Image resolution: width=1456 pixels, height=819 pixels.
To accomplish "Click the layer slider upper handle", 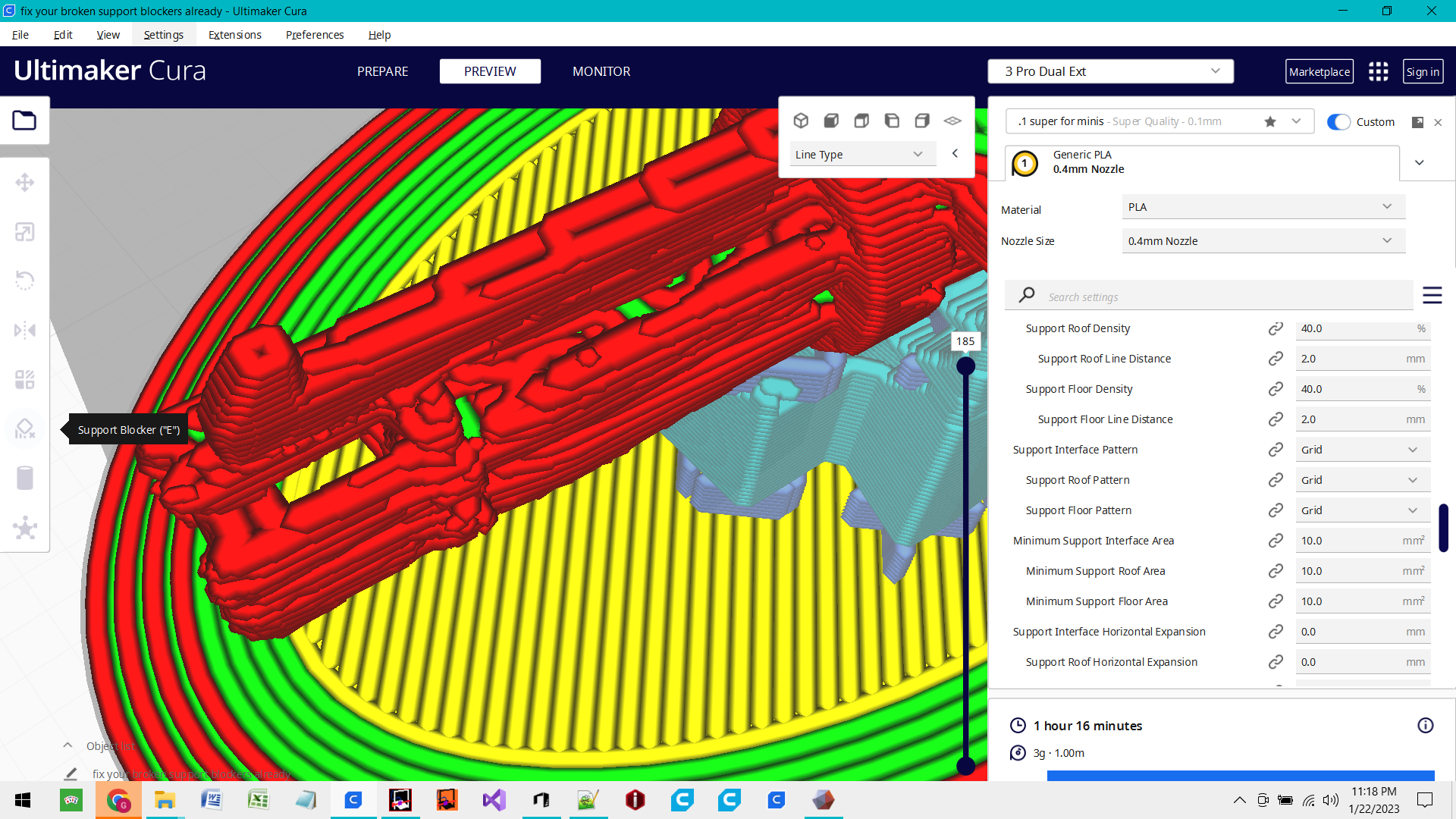I will coord(965,366).
